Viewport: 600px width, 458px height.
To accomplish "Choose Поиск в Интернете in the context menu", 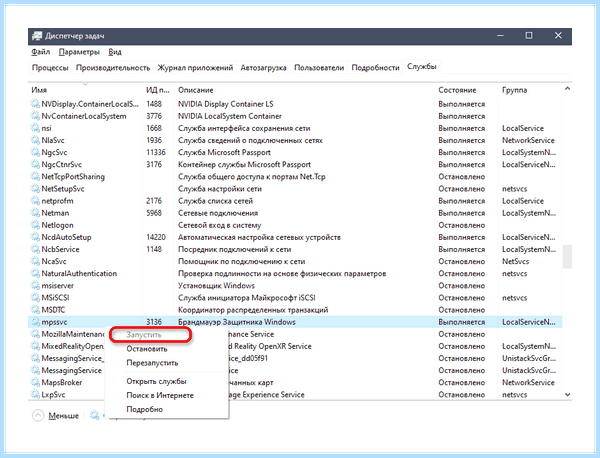I will coord(160,395).
